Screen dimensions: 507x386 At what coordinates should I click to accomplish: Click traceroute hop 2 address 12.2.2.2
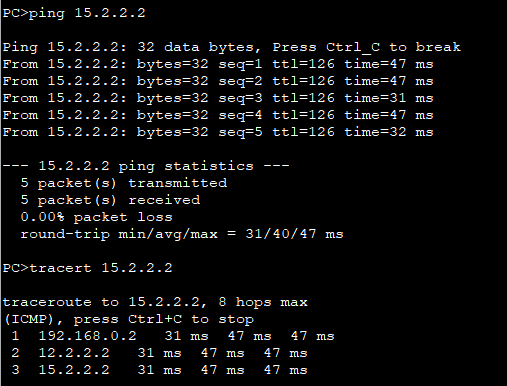point(74,353)
